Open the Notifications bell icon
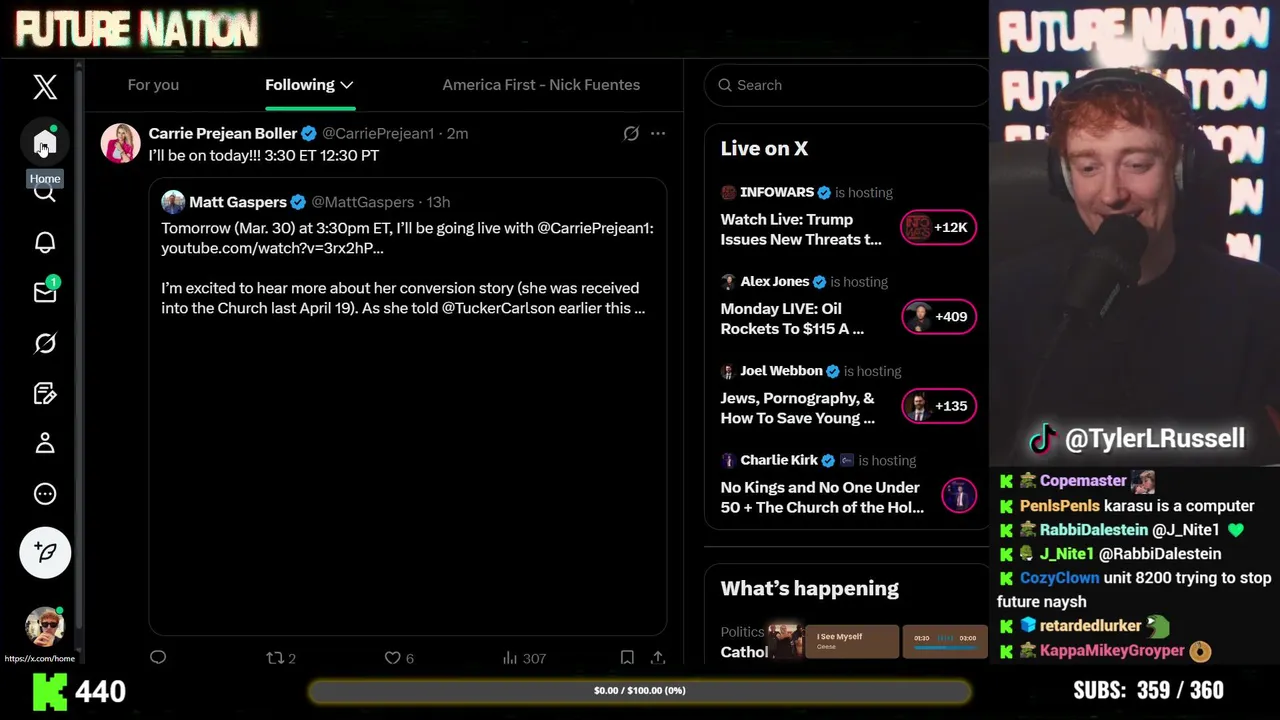Screen dimensions: 1280x720 point(45,242)
